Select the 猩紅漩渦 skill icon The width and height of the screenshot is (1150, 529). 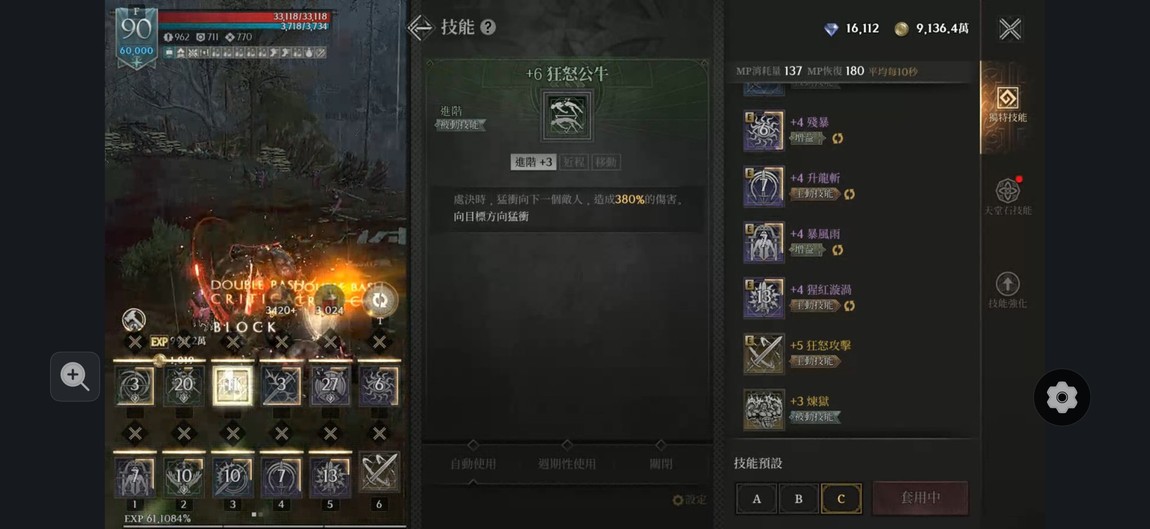pos(763,298)
